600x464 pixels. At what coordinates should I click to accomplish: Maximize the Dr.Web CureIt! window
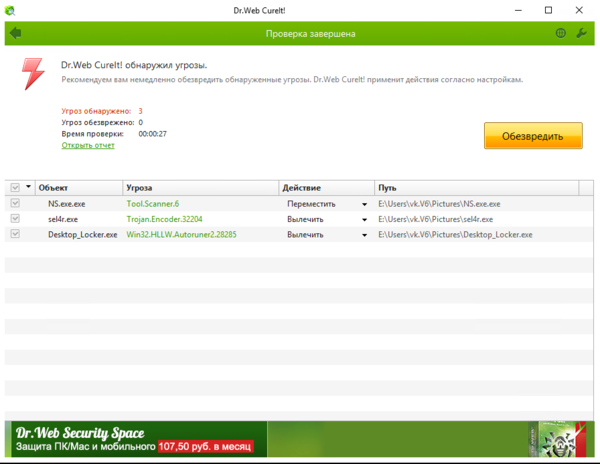tap(548, 10)
